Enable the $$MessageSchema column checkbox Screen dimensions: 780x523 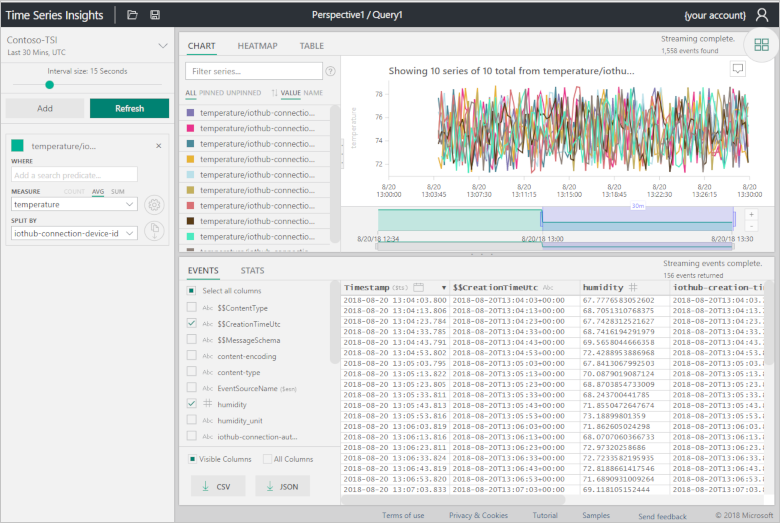[192, 339]
